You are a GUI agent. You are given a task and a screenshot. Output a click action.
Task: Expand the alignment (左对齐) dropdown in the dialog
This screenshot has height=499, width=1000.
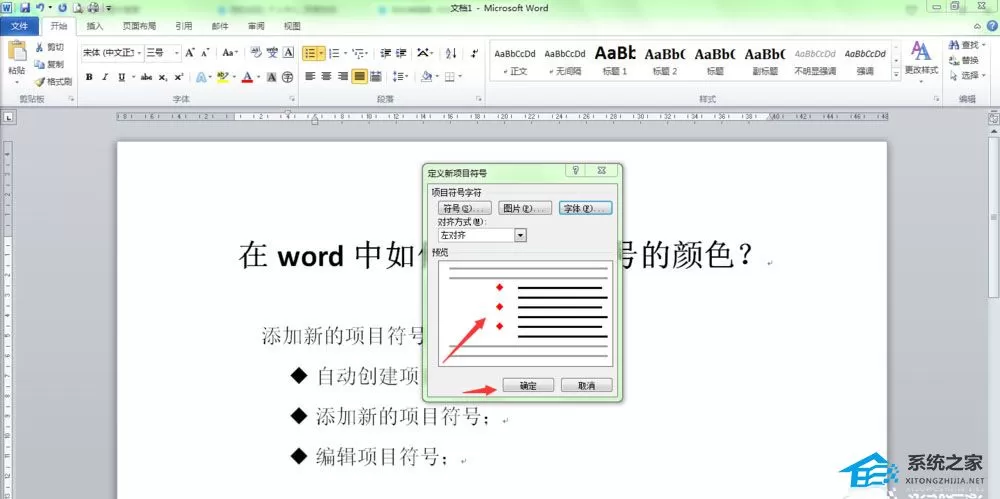(520, 235)
